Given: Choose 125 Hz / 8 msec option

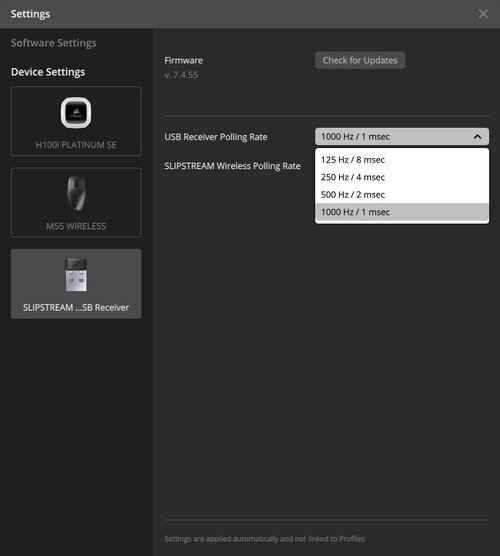Looking at the screenshot, I should [402, 160].
